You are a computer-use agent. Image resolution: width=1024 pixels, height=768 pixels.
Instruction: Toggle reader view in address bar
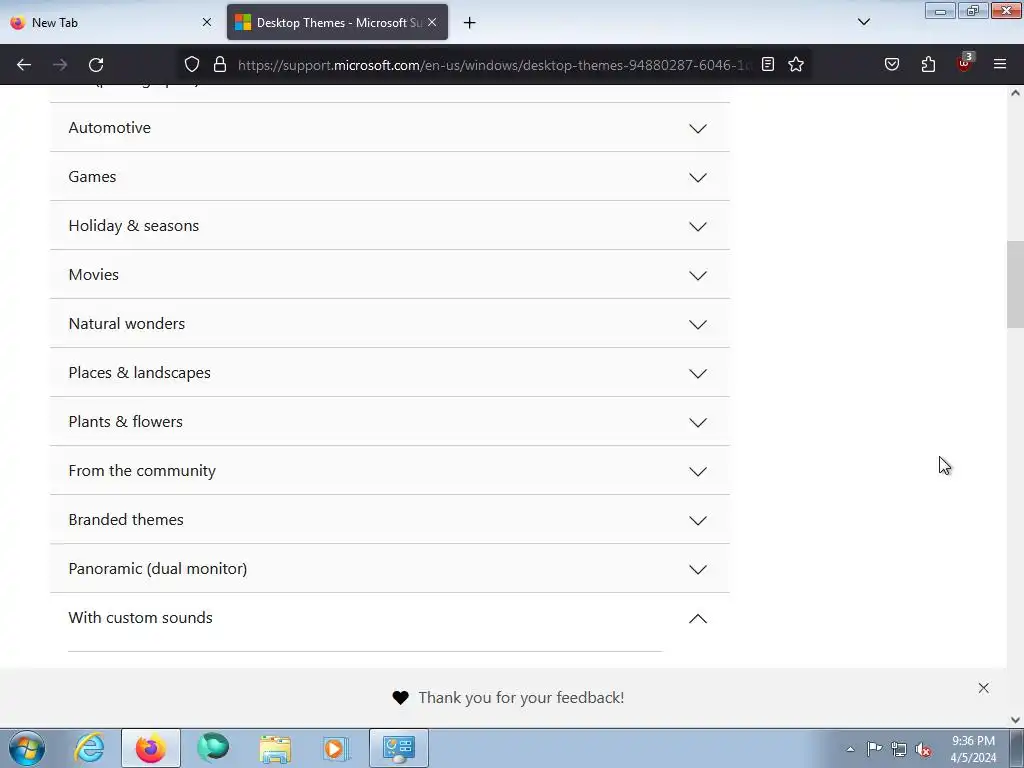pos(768,64)
